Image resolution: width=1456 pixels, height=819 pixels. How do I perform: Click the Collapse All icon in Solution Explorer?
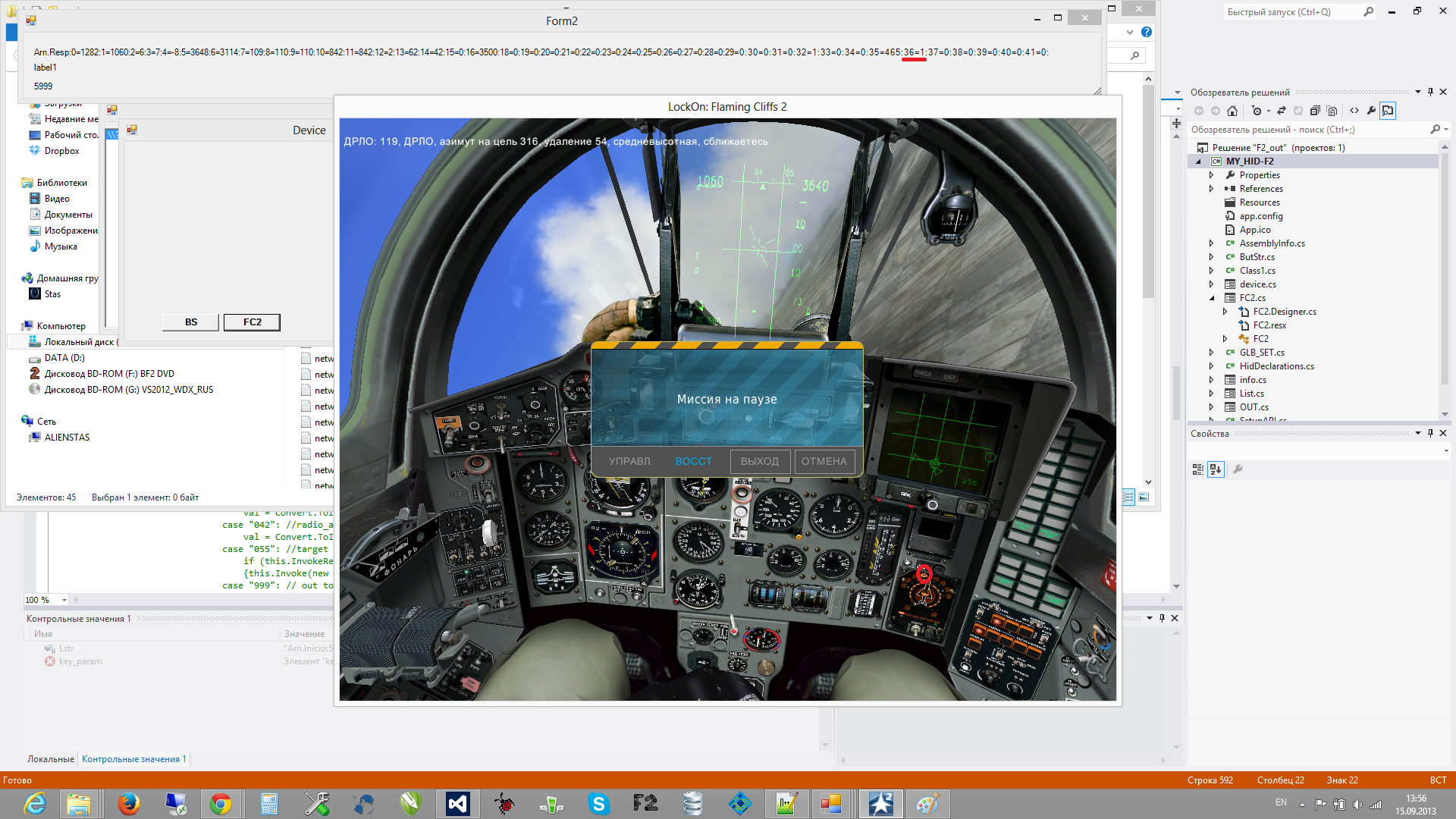click(1315, 111)
